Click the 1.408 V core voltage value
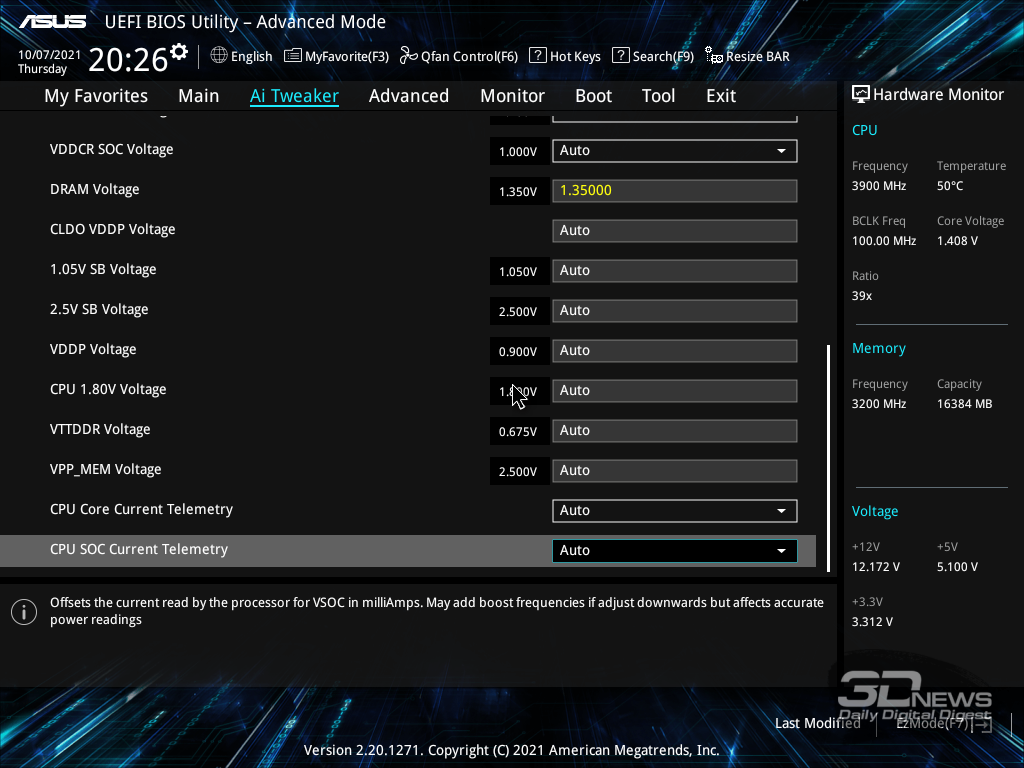Screen dimensions: 1024x768 (957, 241)
